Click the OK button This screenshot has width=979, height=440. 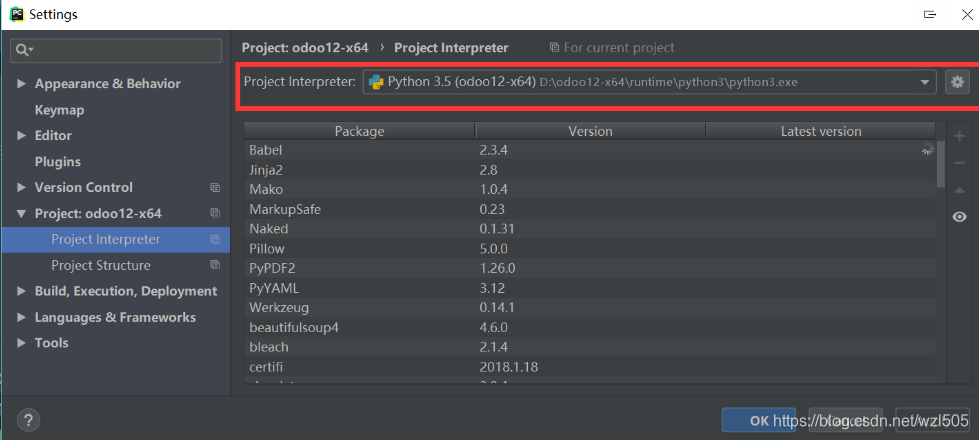[759, 421]
